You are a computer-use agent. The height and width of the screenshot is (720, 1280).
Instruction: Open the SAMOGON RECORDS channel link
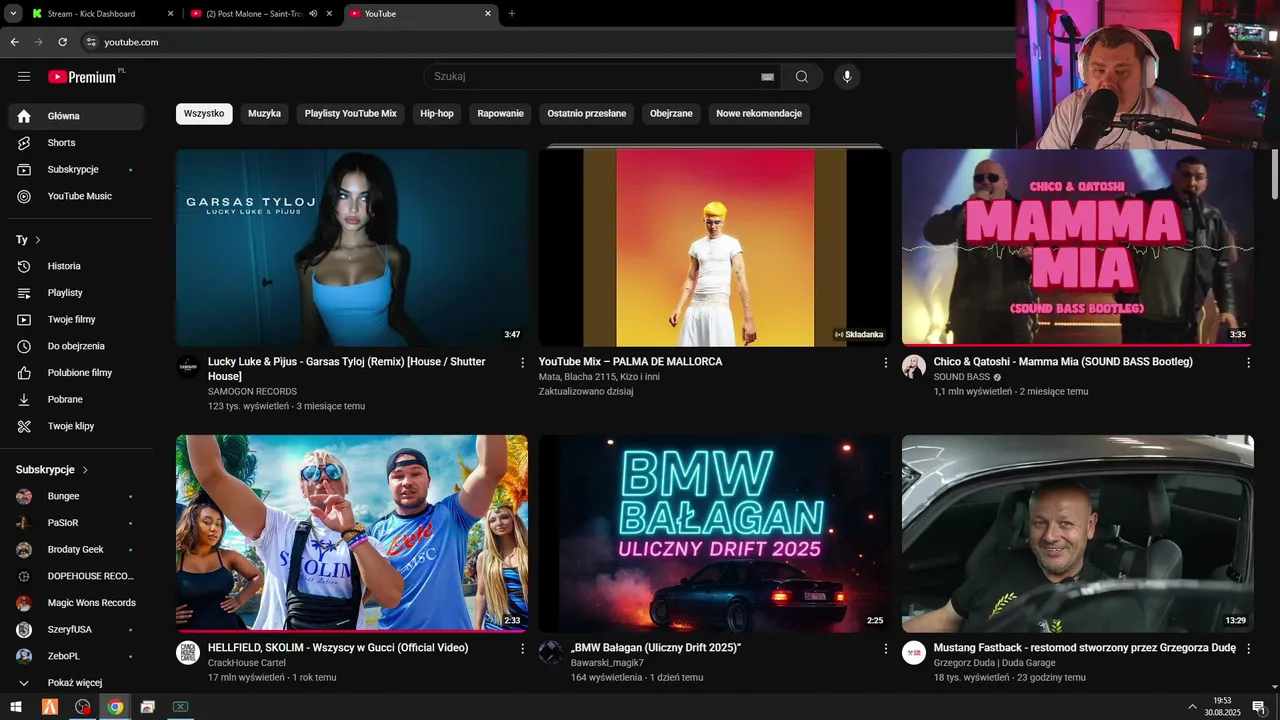point(252,392)
